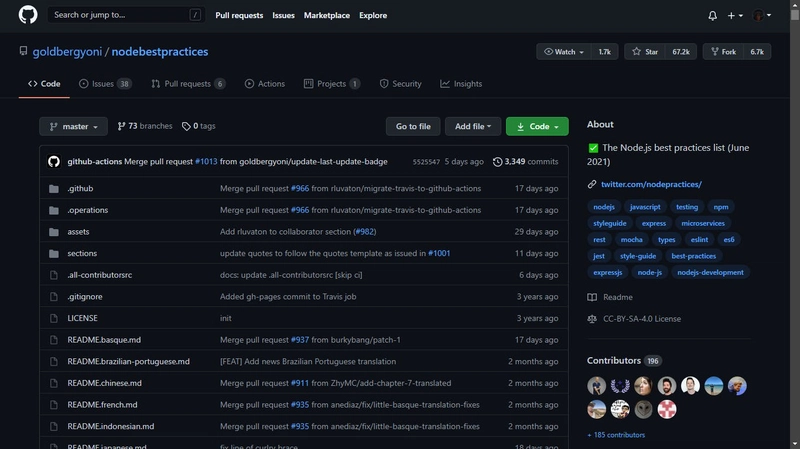Viewport: 800px width, 449px height.
Task: Open the notifications bell
Action: click(712, 15)
